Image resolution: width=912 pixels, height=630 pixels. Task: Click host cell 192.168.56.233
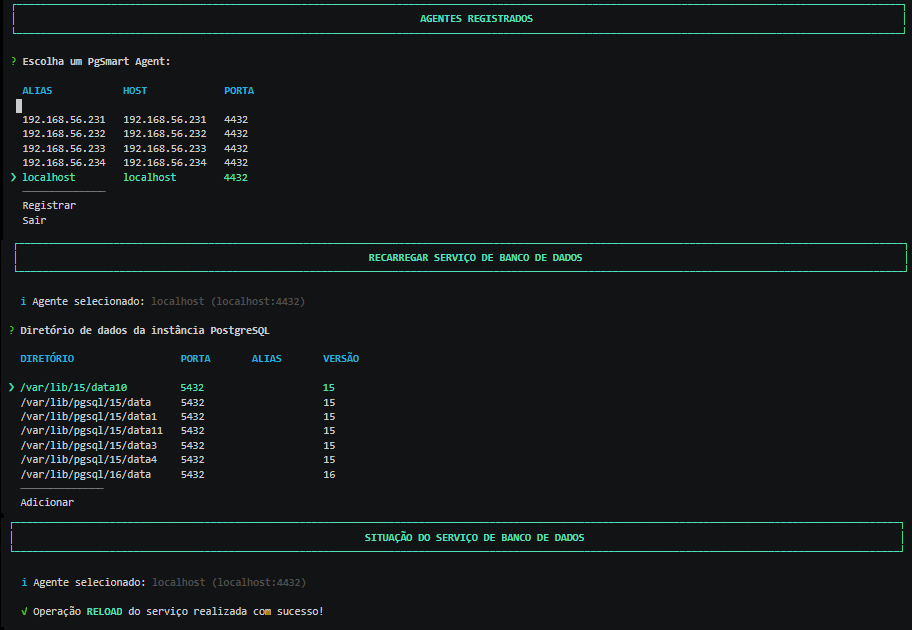coord(165,148)
